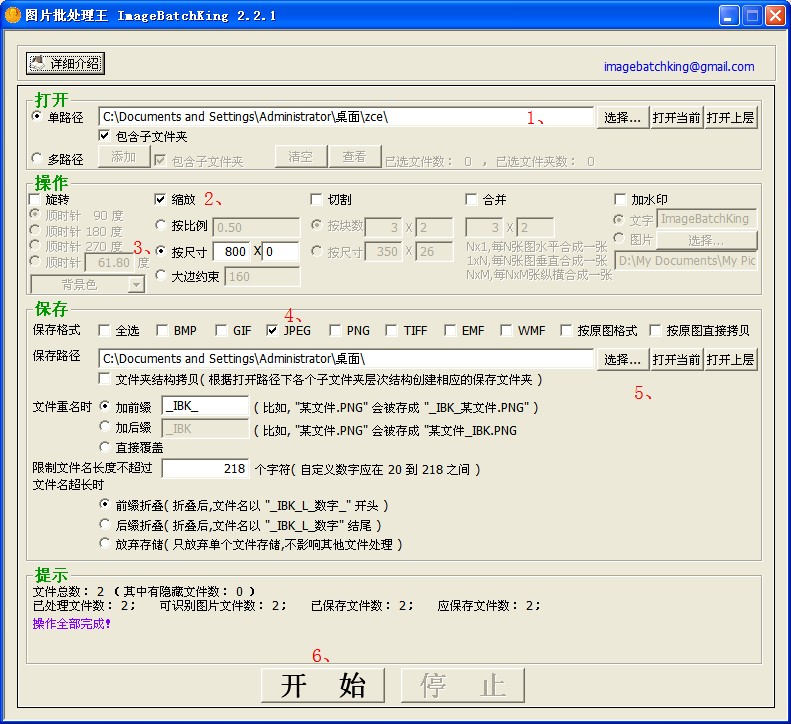Choose 按比例 scaling radio option
The image size is (791, 724).
[161, 226]
